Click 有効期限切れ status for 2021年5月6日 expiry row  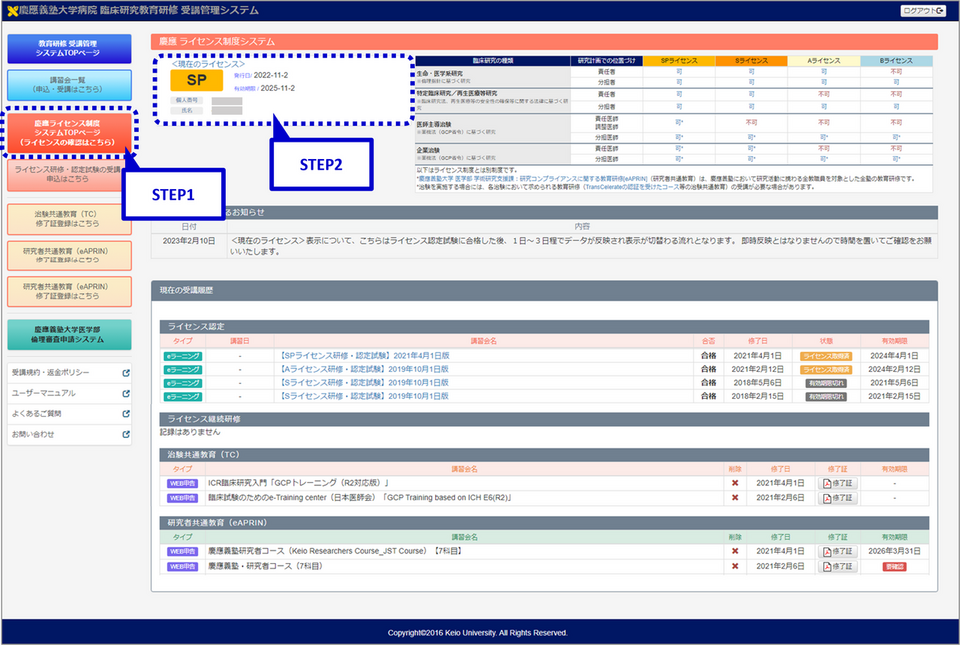[x=826, y=382]
